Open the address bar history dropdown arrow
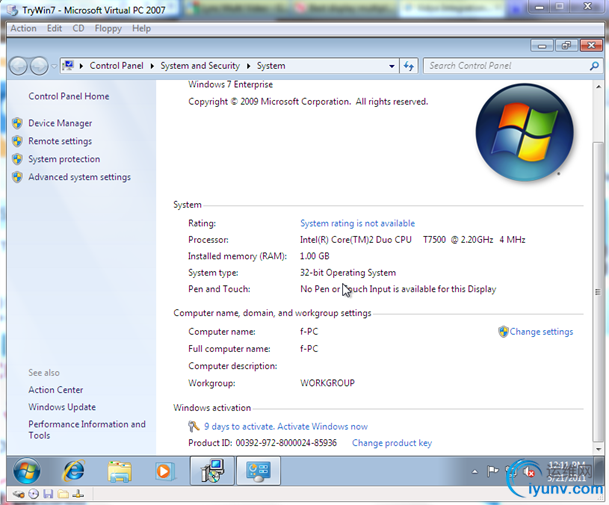 coord(392,66)
